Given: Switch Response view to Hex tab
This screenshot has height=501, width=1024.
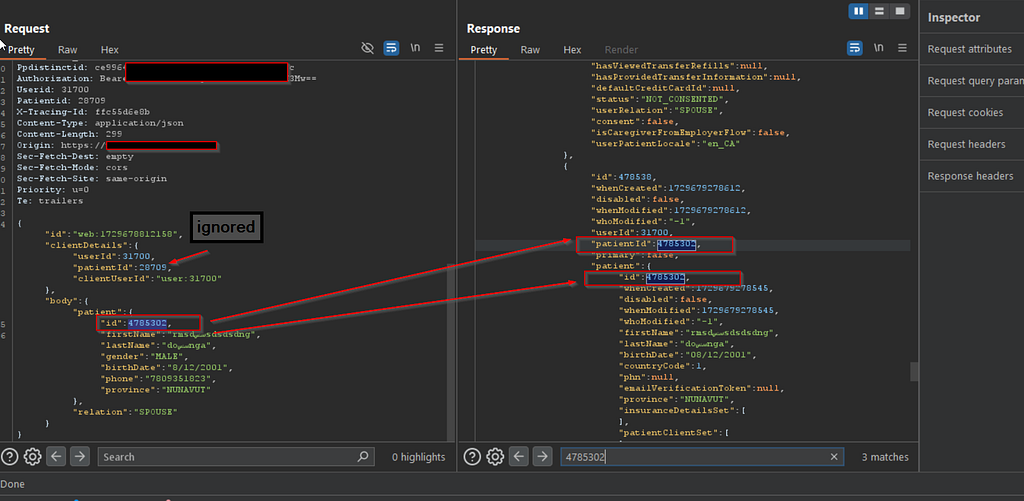Looking at the screenshot, I should pyautogui.click(x=572, y=50).
